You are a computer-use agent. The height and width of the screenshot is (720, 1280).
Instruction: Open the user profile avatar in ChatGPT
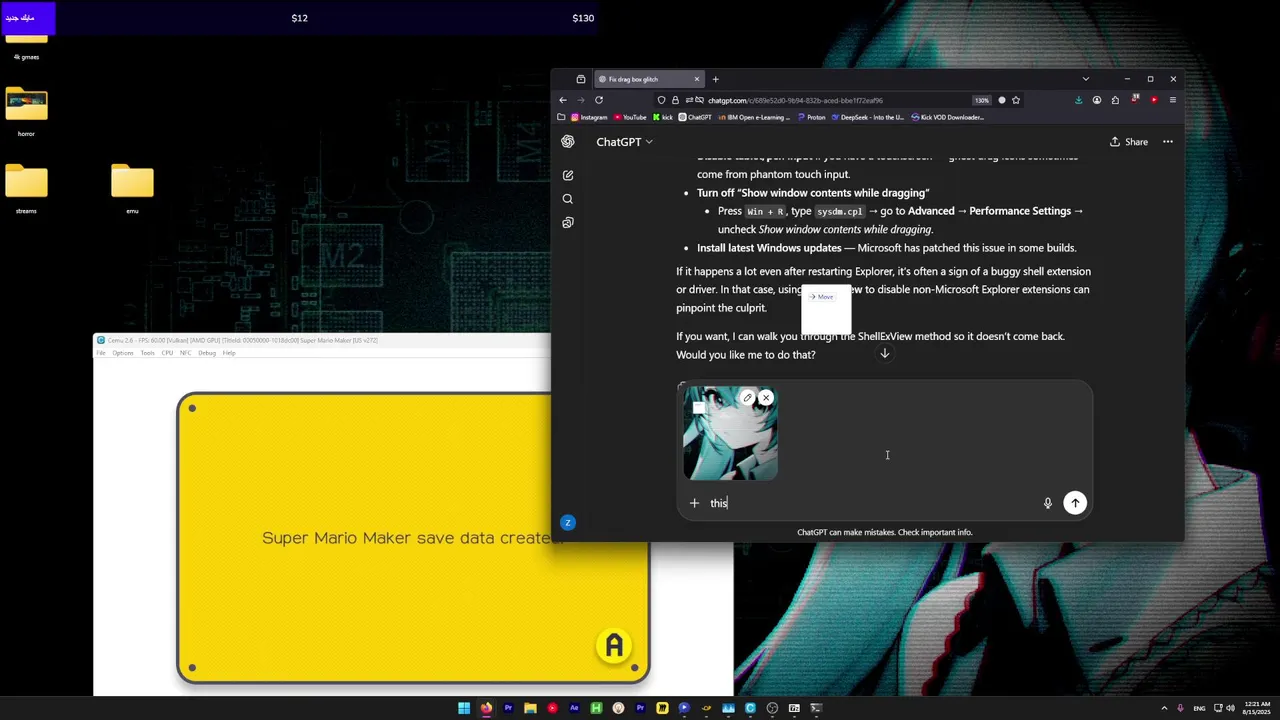click(x=568, y=522)
